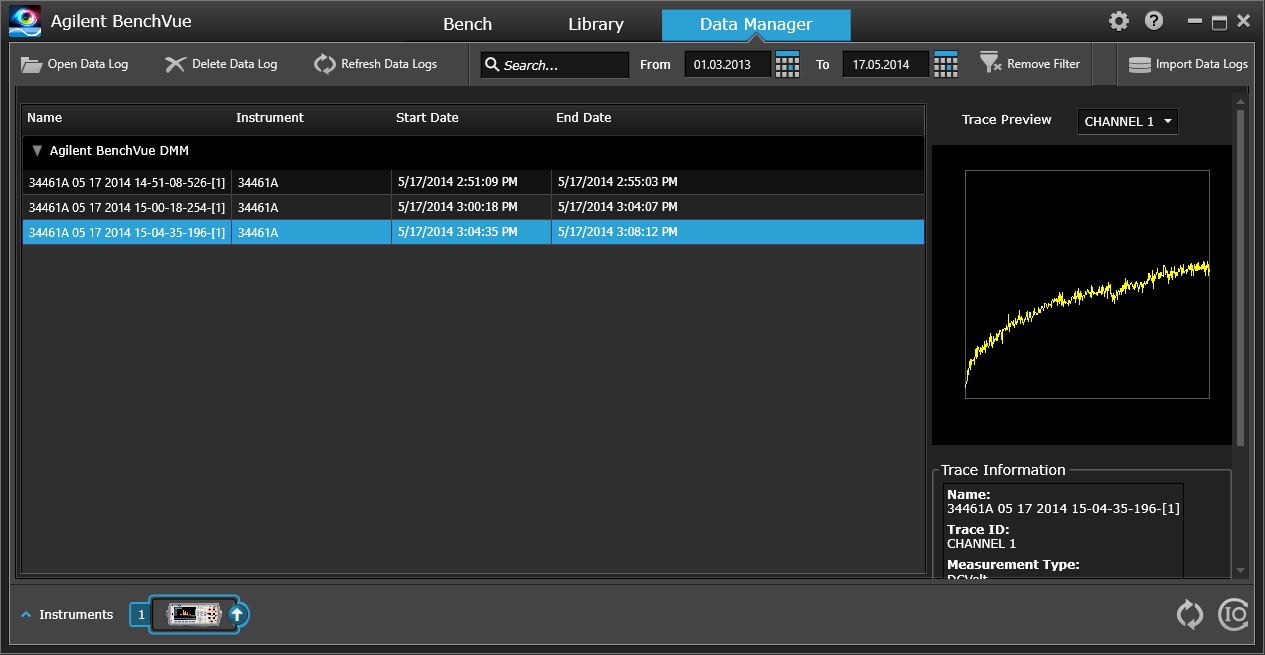Open the help question mark icon
Image resolution: width=1265 pixels, height=655 pixels.
click(1154, 21)
